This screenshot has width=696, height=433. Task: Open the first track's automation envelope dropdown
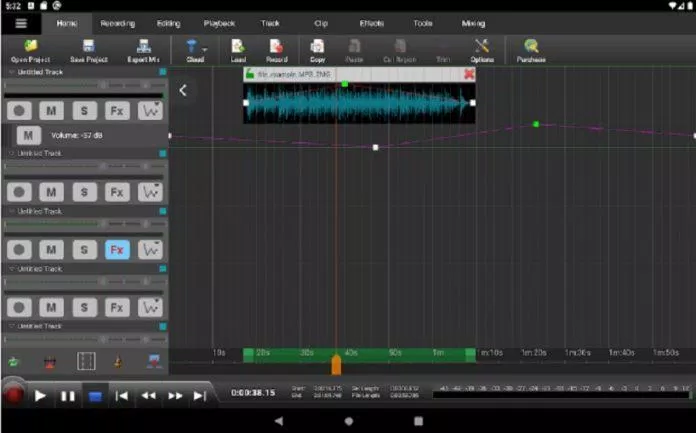tap(150, 111)
